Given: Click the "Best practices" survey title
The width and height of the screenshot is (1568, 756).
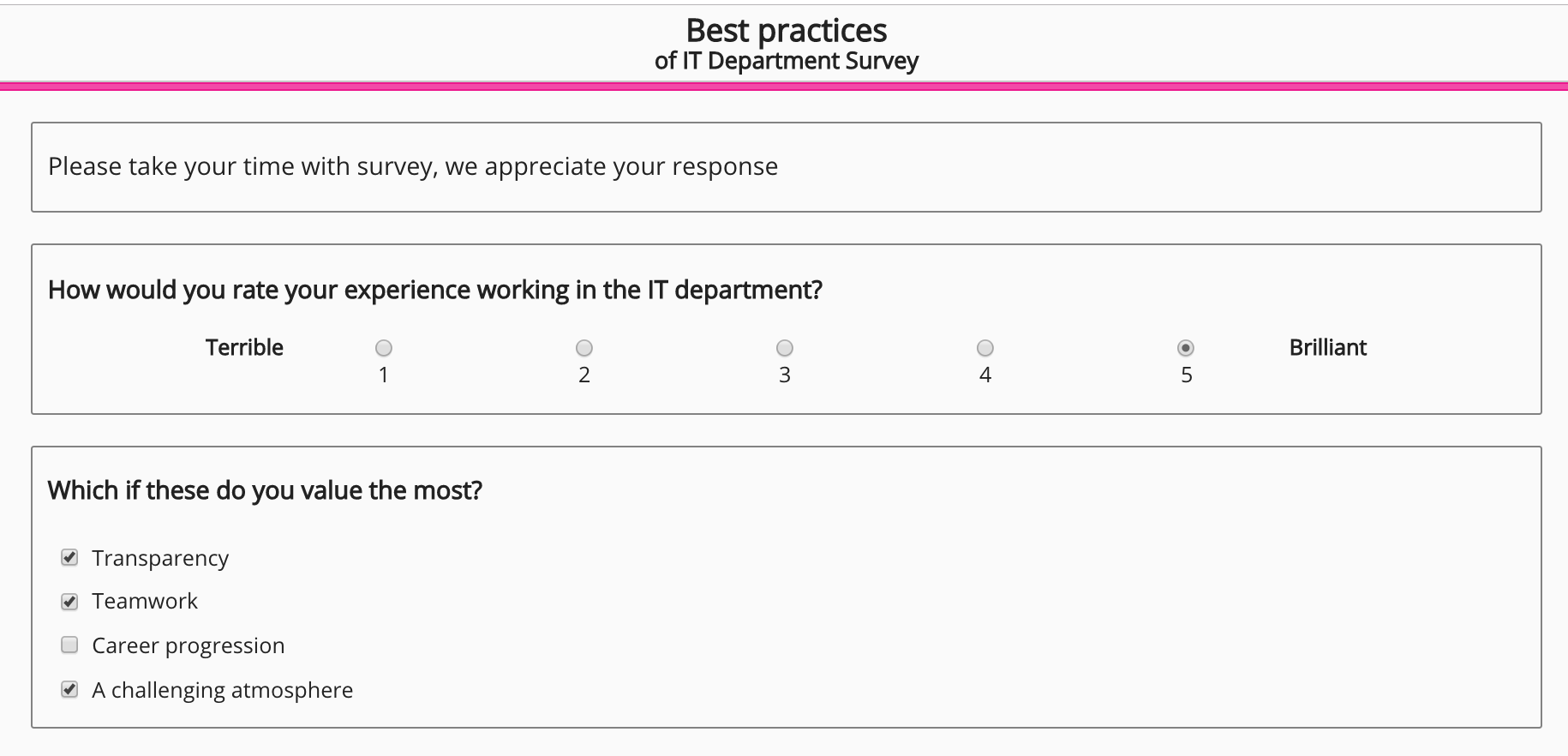Looking at the screenshot, I should 786,31.
